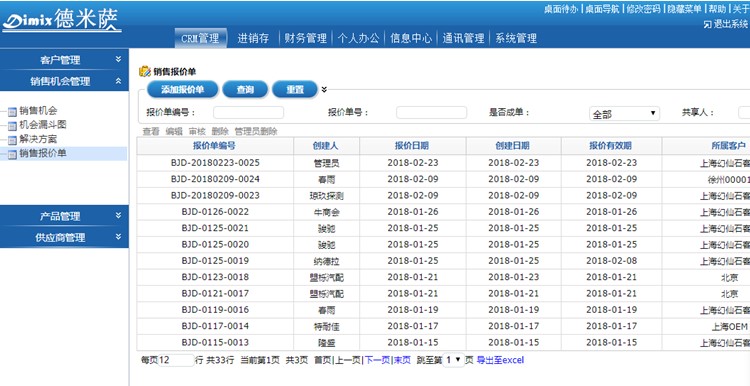This screenshot has height=386, width=750.
Task: Focus the 报价单编号 search input
Action: point(248,113)
